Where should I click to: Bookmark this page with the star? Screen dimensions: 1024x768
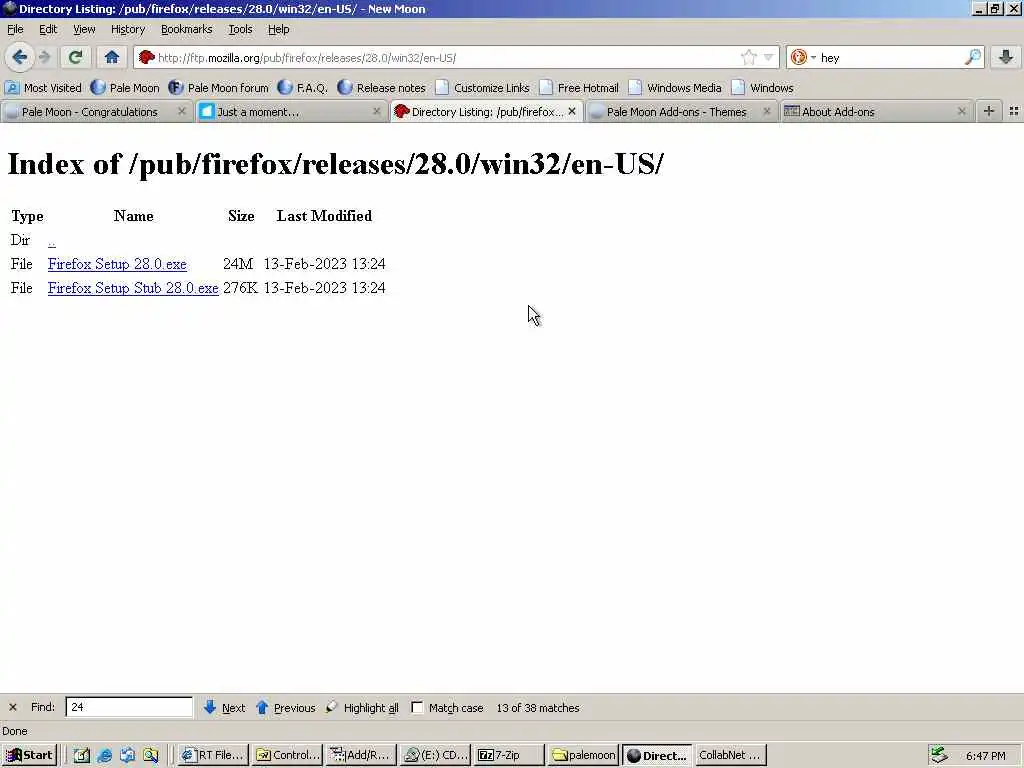tap(748, 57)
